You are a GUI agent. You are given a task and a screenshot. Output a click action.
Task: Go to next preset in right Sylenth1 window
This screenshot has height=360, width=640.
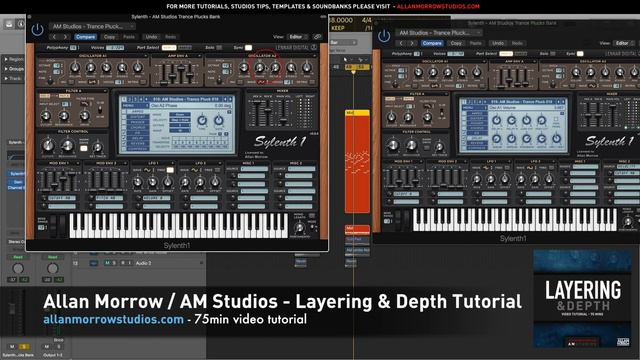click(411, 43)
